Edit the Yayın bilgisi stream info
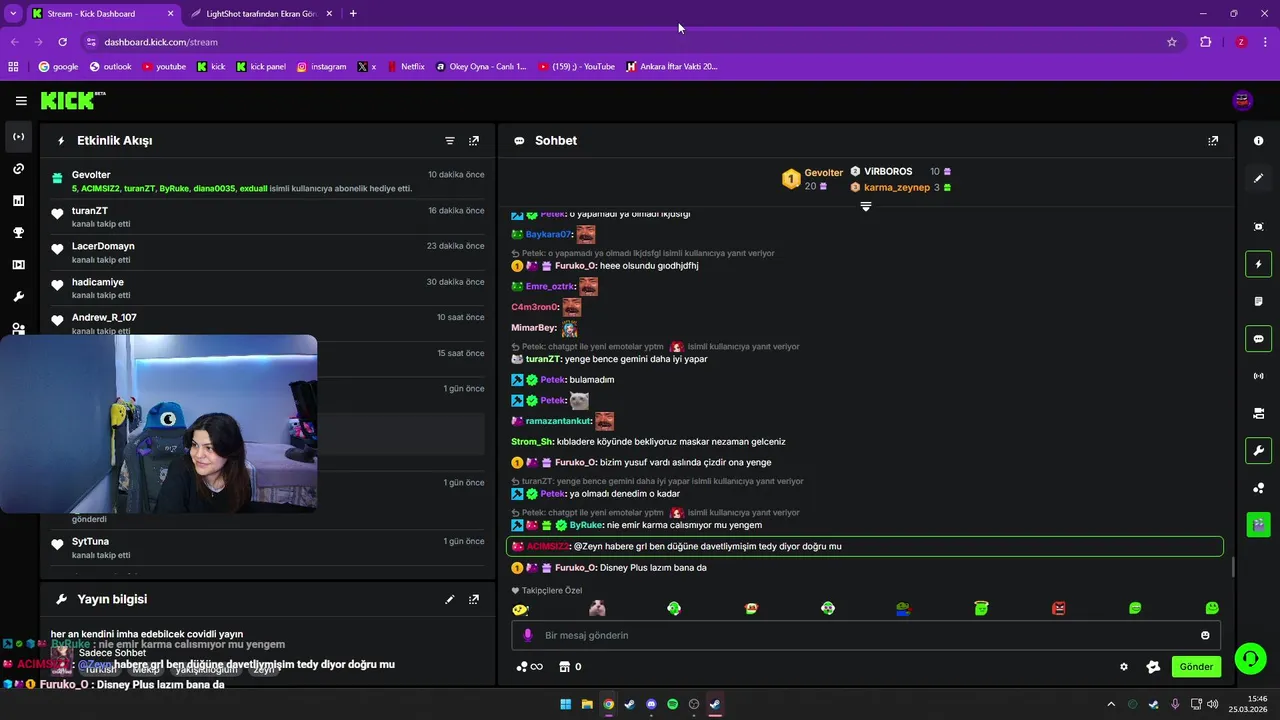Screen dimensions: 1280x720 click(x=450, y=599)
